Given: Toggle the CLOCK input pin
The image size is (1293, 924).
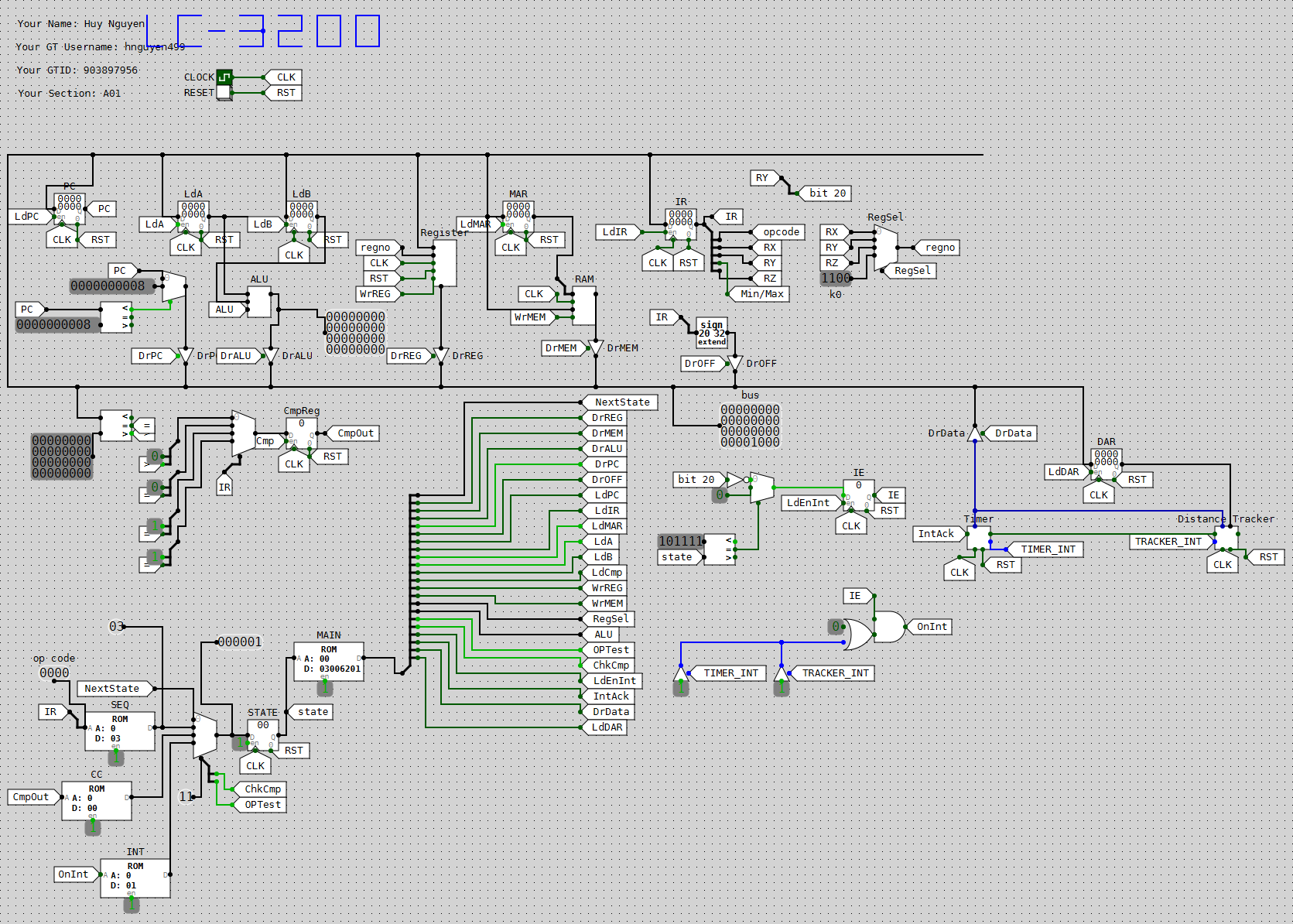Looking at the screenshot, I should (224, 77).
